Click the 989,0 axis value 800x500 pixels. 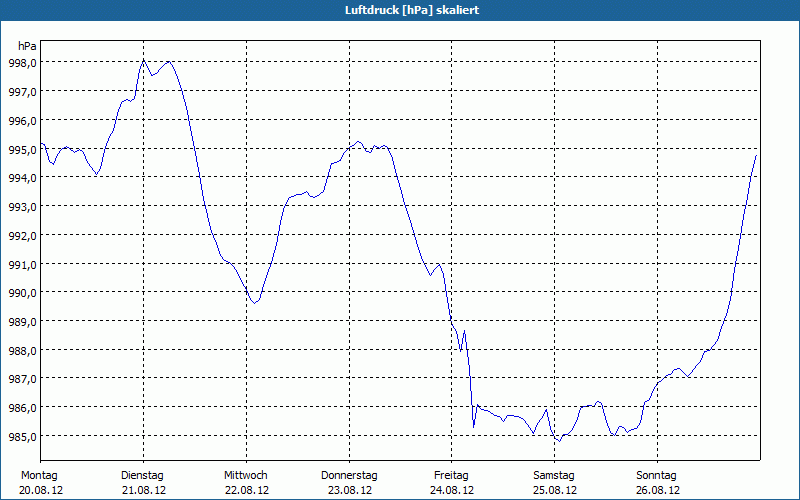[22, 322]
